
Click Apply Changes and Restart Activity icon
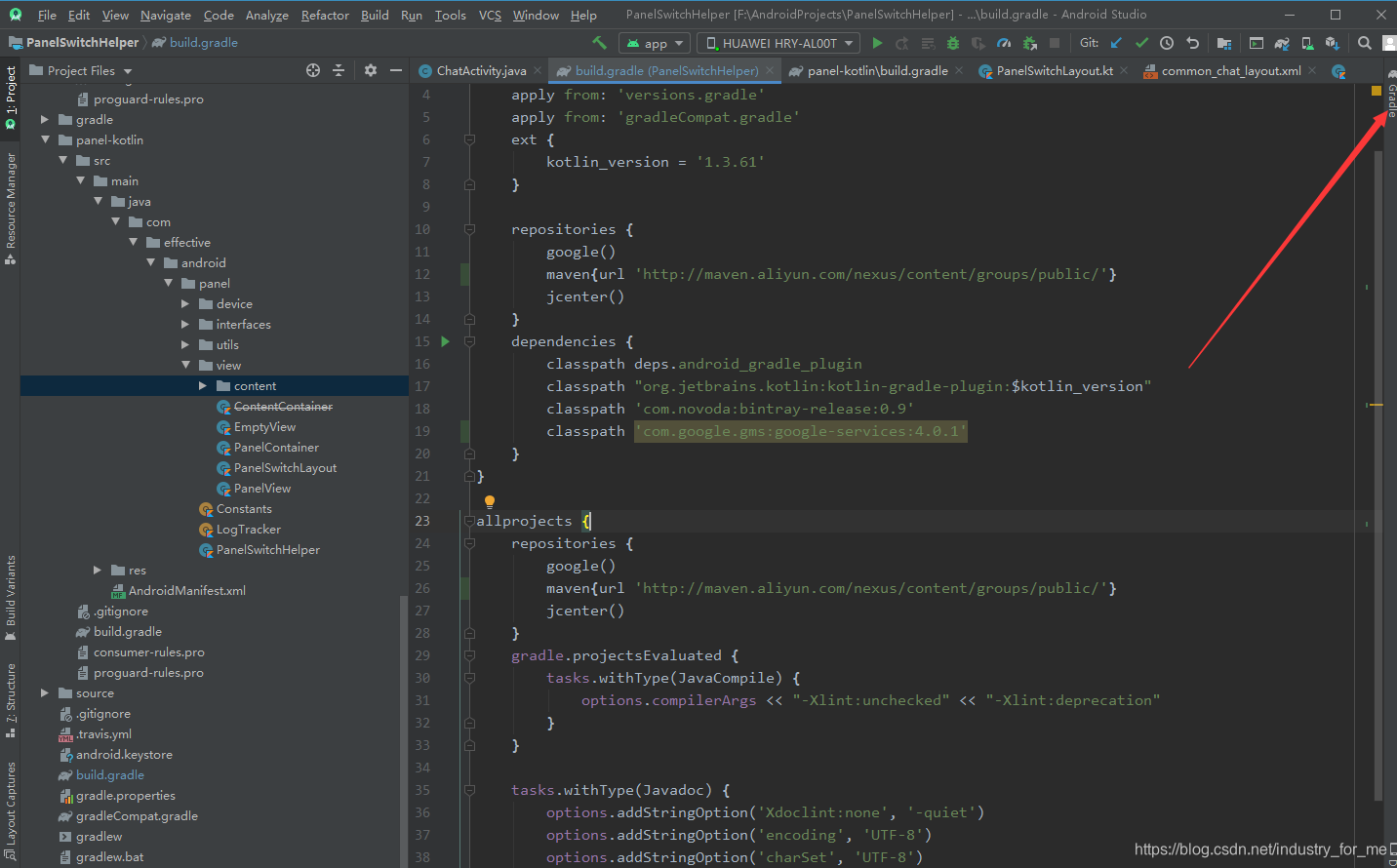click(902, 43)
